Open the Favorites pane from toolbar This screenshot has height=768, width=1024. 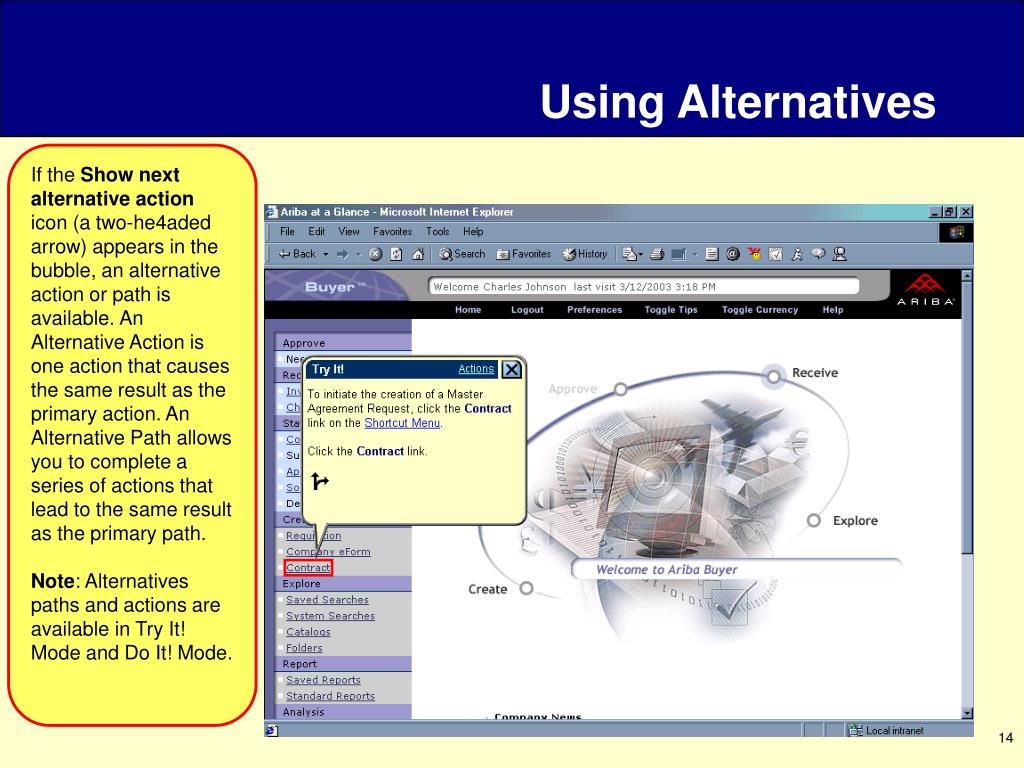(x=524, y=254)
